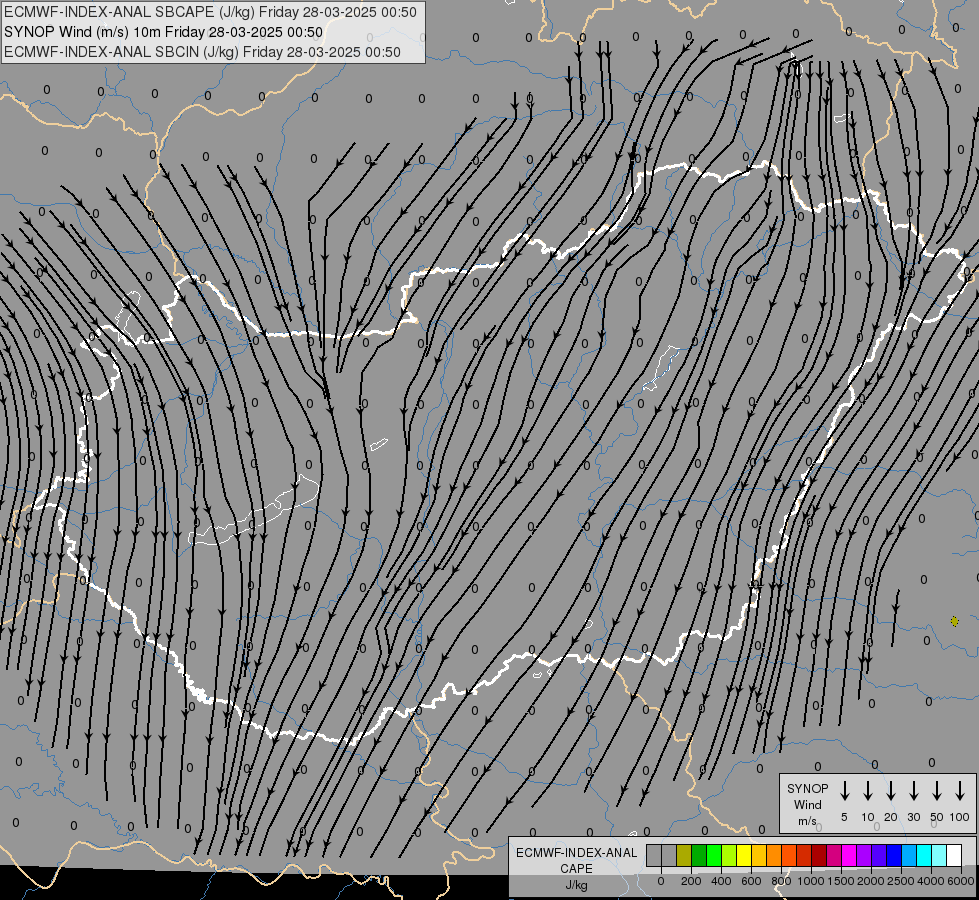
Task: Click the 2000 value on CAPE scale
Action: (x=871, y=881)
